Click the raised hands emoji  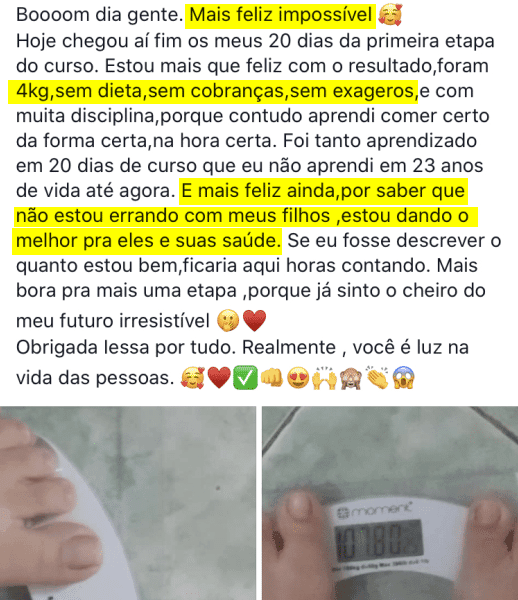coord(324,378)
